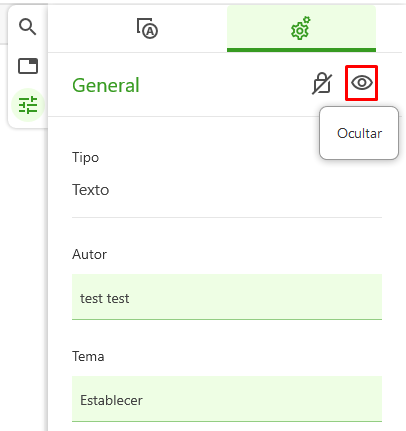The width and height of the screenshot is (406, 431).
Task: Open the window layout panel icon
Action: click(28, 66)
